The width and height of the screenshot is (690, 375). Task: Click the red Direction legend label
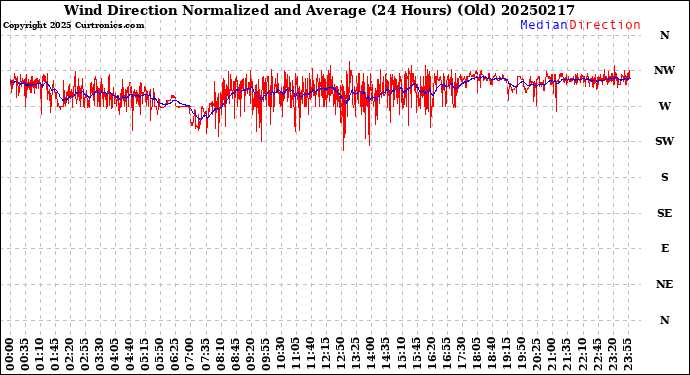click(605, 25)
